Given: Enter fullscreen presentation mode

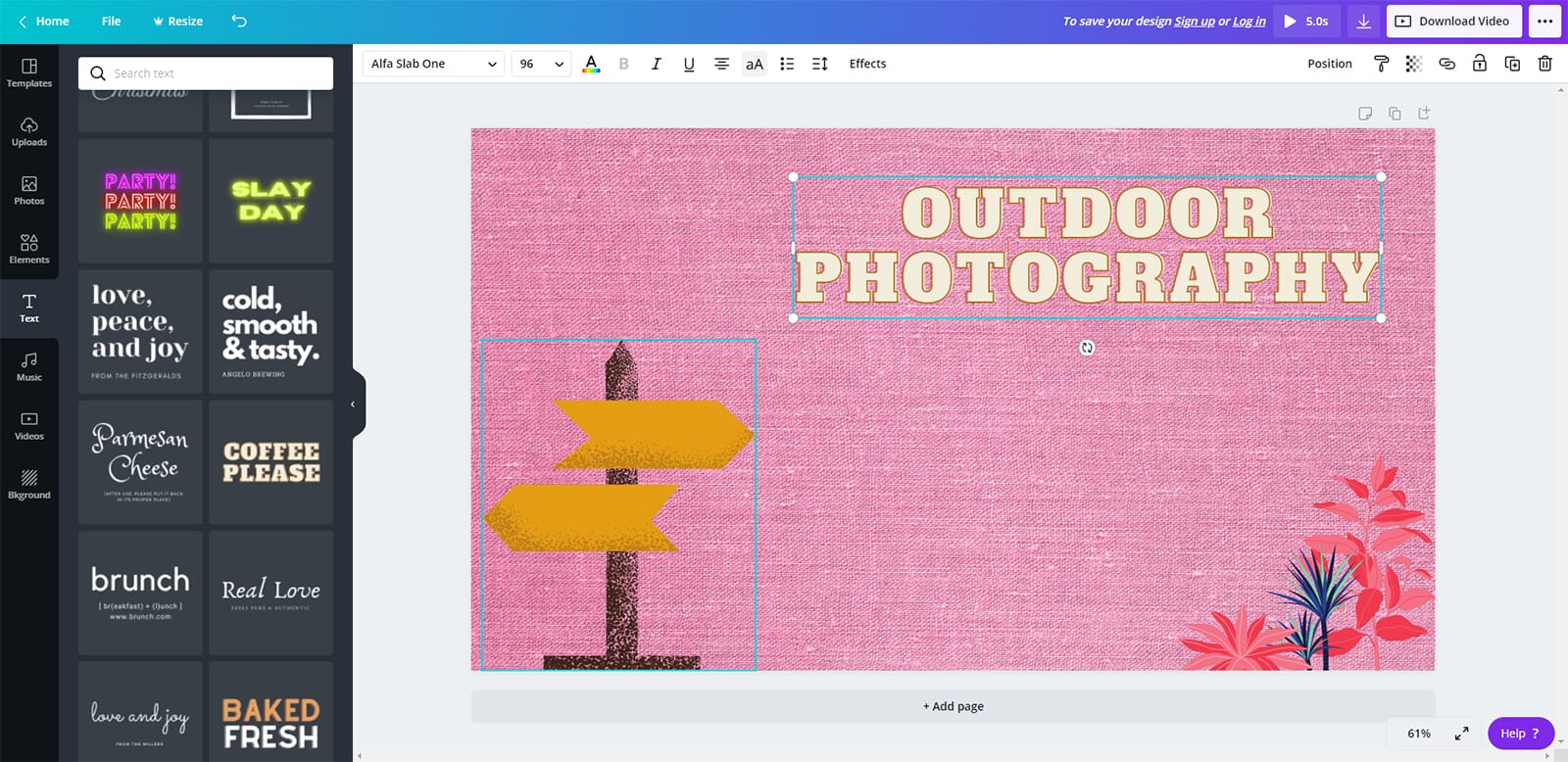Looking at the screenshot, I should click(1461, 733).
